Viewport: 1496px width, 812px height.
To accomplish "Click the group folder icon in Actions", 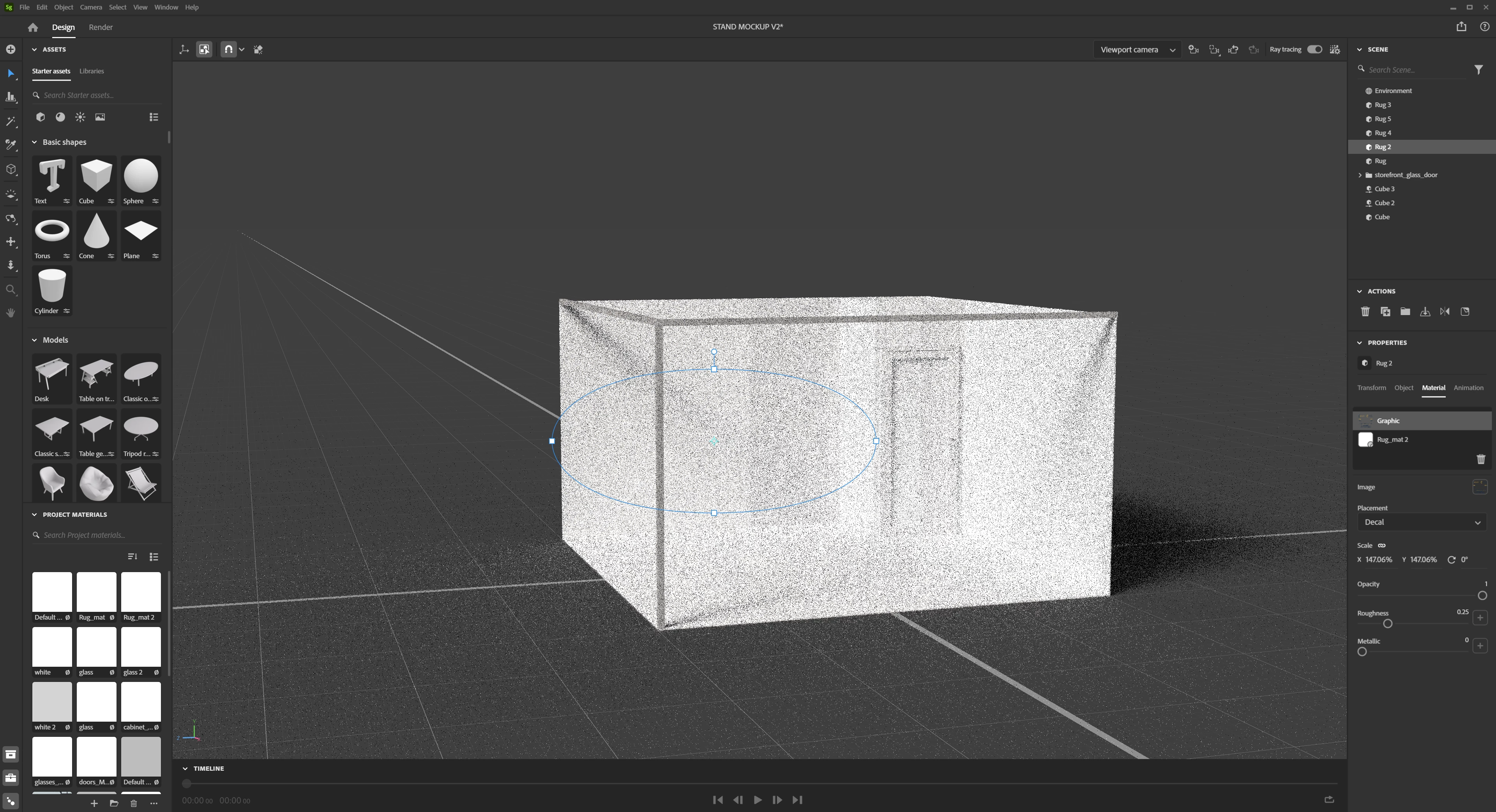I will pos(1405,312).
